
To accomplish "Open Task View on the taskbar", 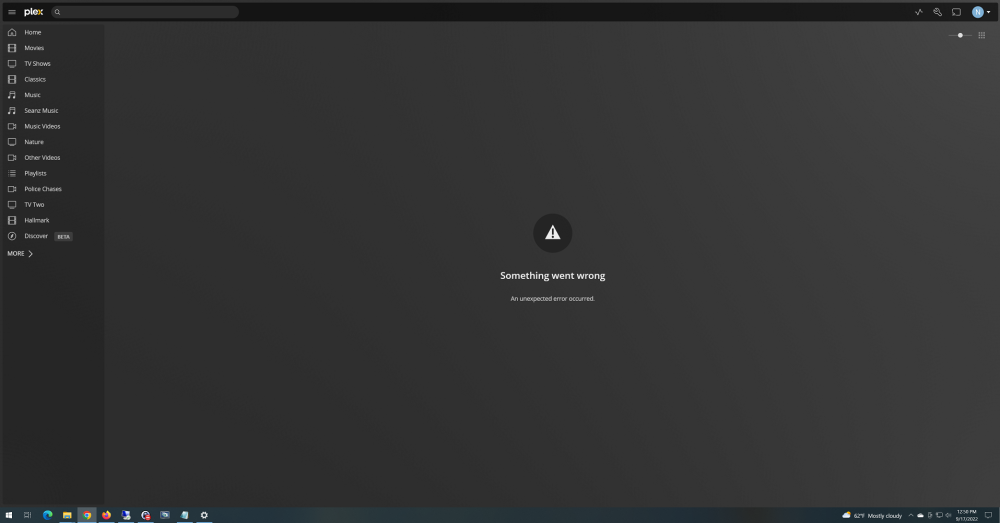I will [27, 515].
